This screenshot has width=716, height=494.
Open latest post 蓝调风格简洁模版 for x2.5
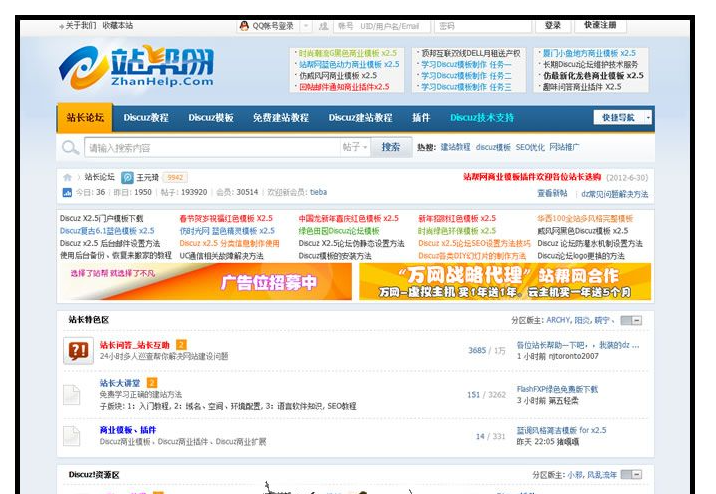coord(562,431)
